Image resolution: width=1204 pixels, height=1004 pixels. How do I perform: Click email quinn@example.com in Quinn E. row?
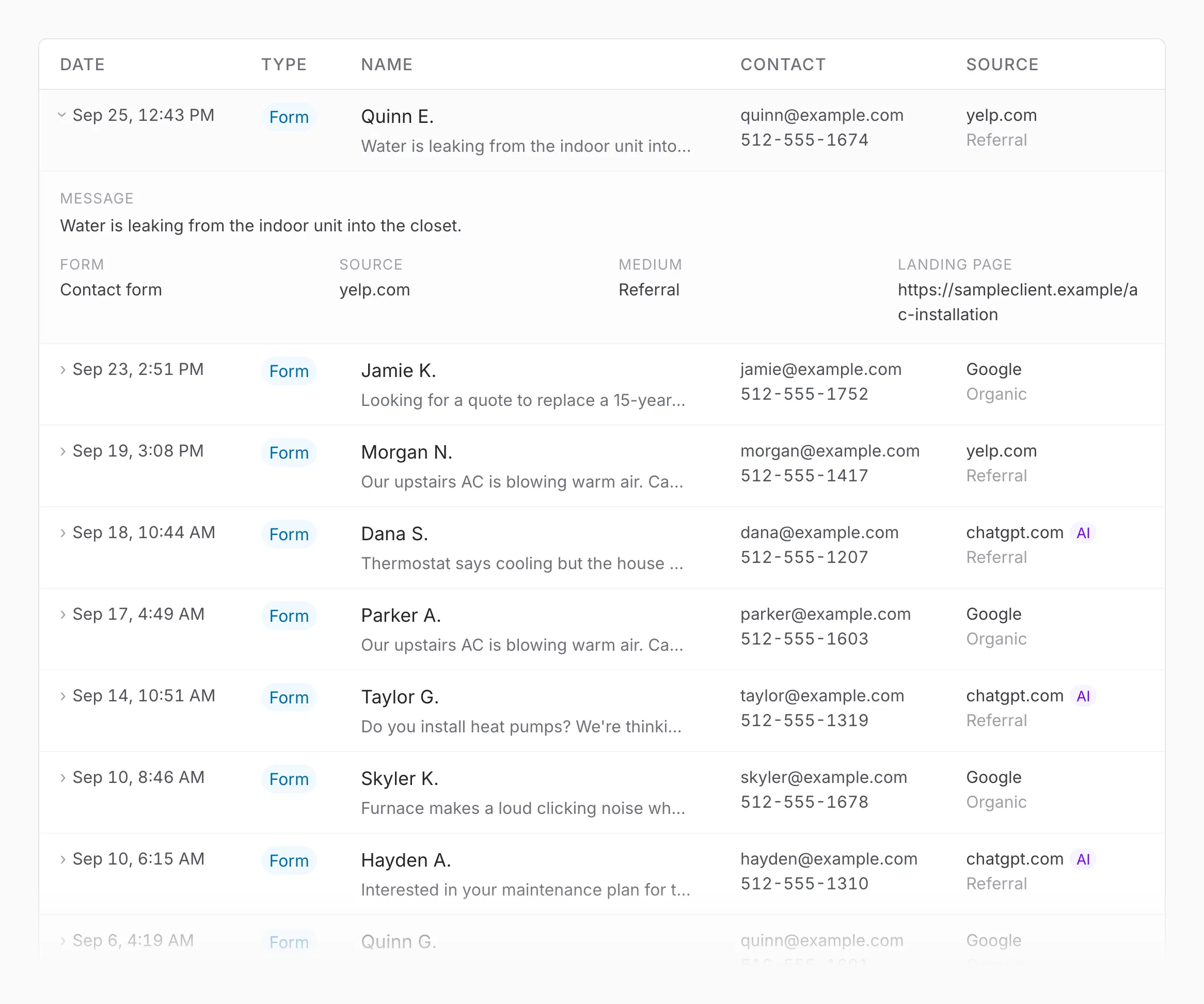pos(821,115)
